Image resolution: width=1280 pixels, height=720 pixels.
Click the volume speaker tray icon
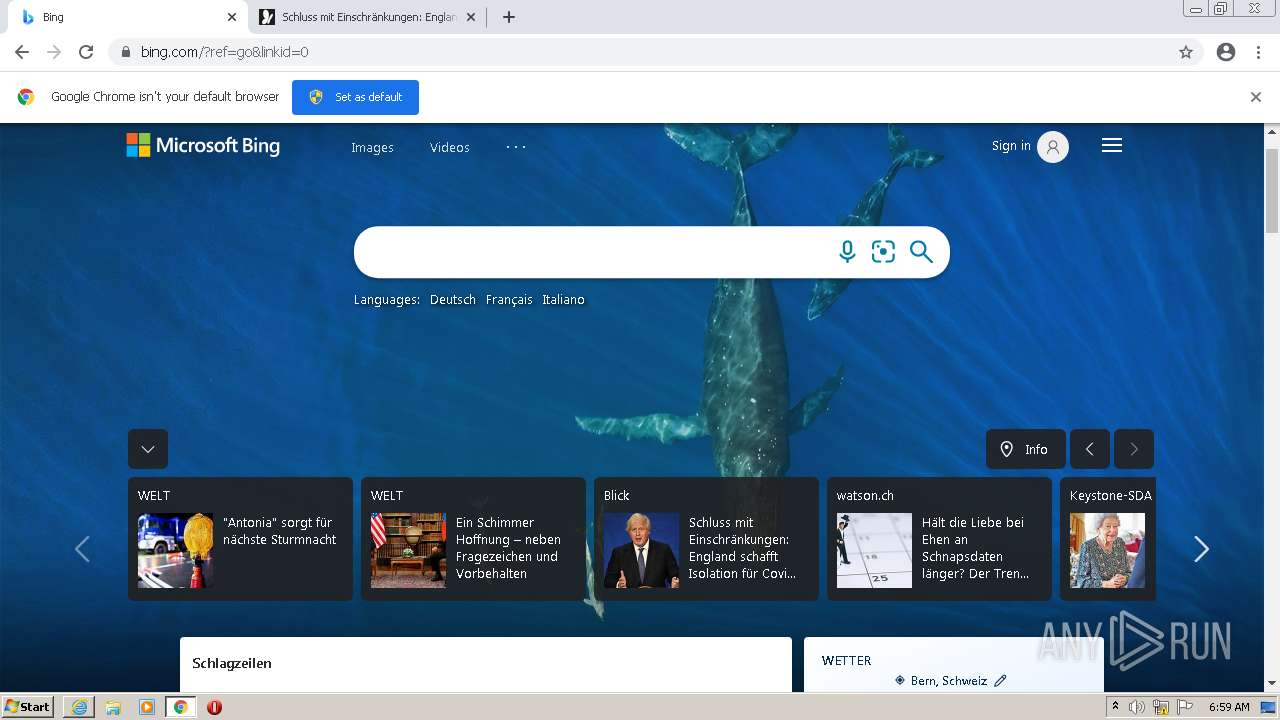pos(1137,707)
